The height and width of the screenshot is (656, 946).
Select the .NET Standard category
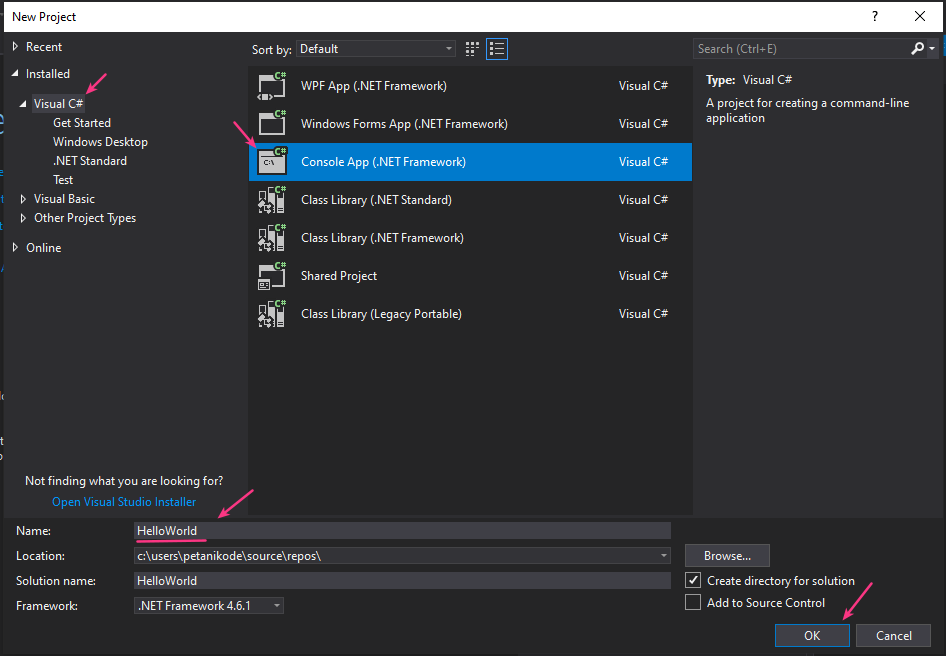pyautogui.click(x=90, y=161)
